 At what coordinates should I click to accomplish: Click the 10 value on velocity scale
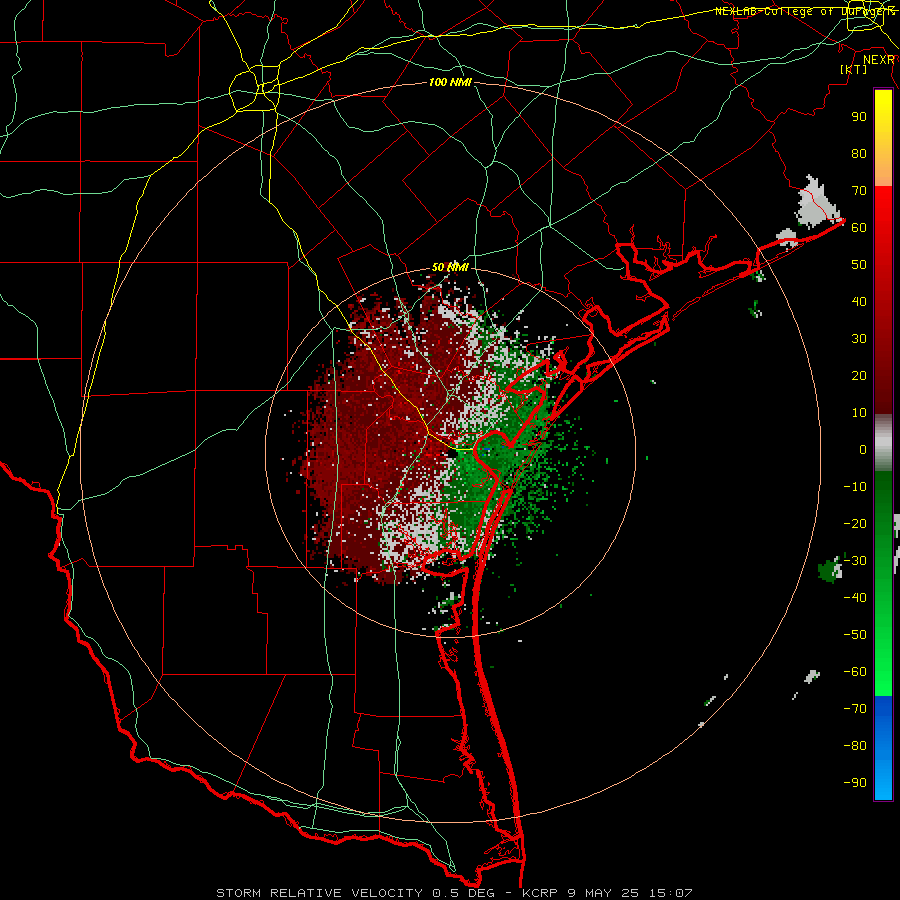click(x=859, y=413)
